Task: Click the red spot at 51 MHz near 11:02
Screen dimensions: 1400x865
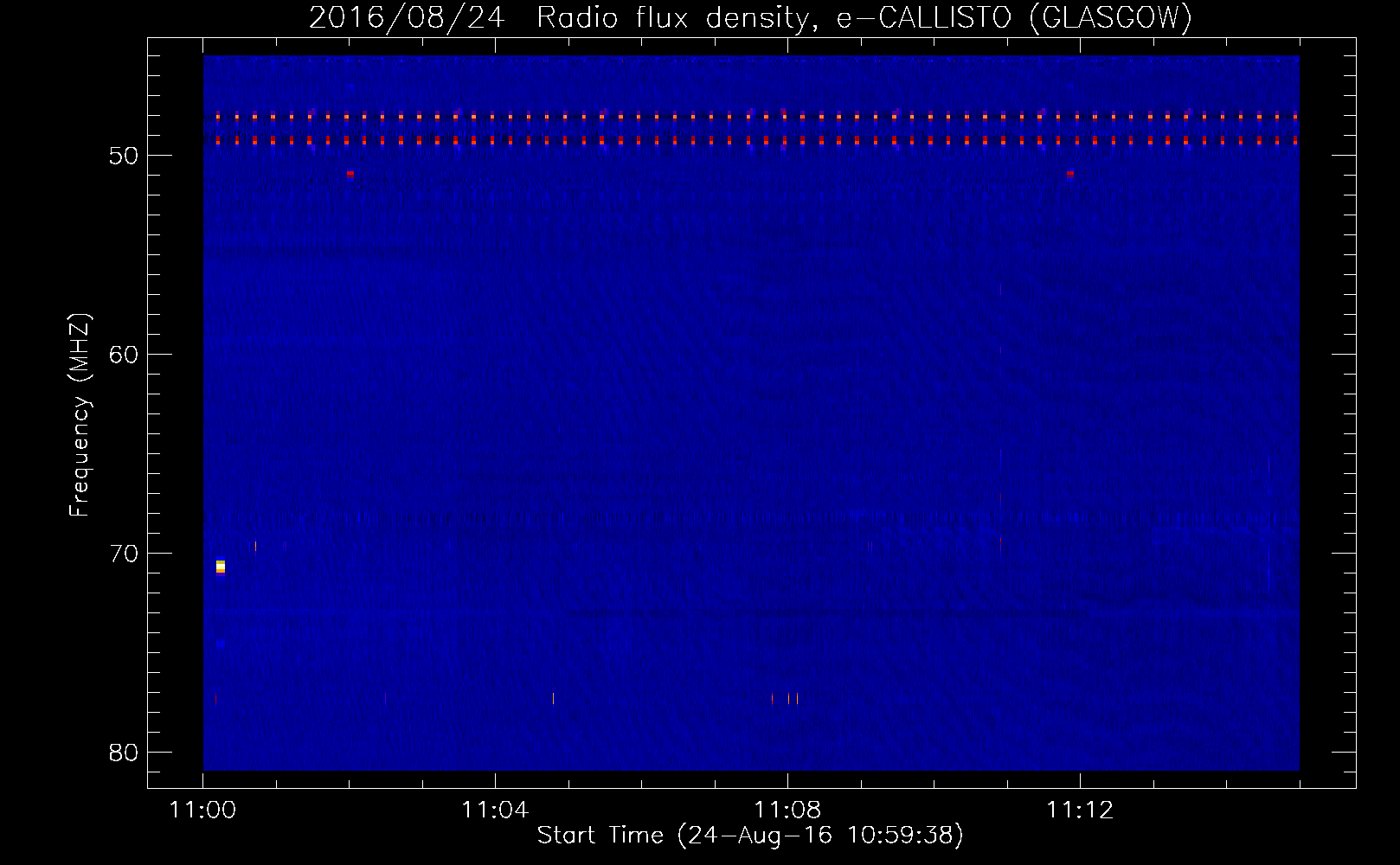Action: point(350,174)
